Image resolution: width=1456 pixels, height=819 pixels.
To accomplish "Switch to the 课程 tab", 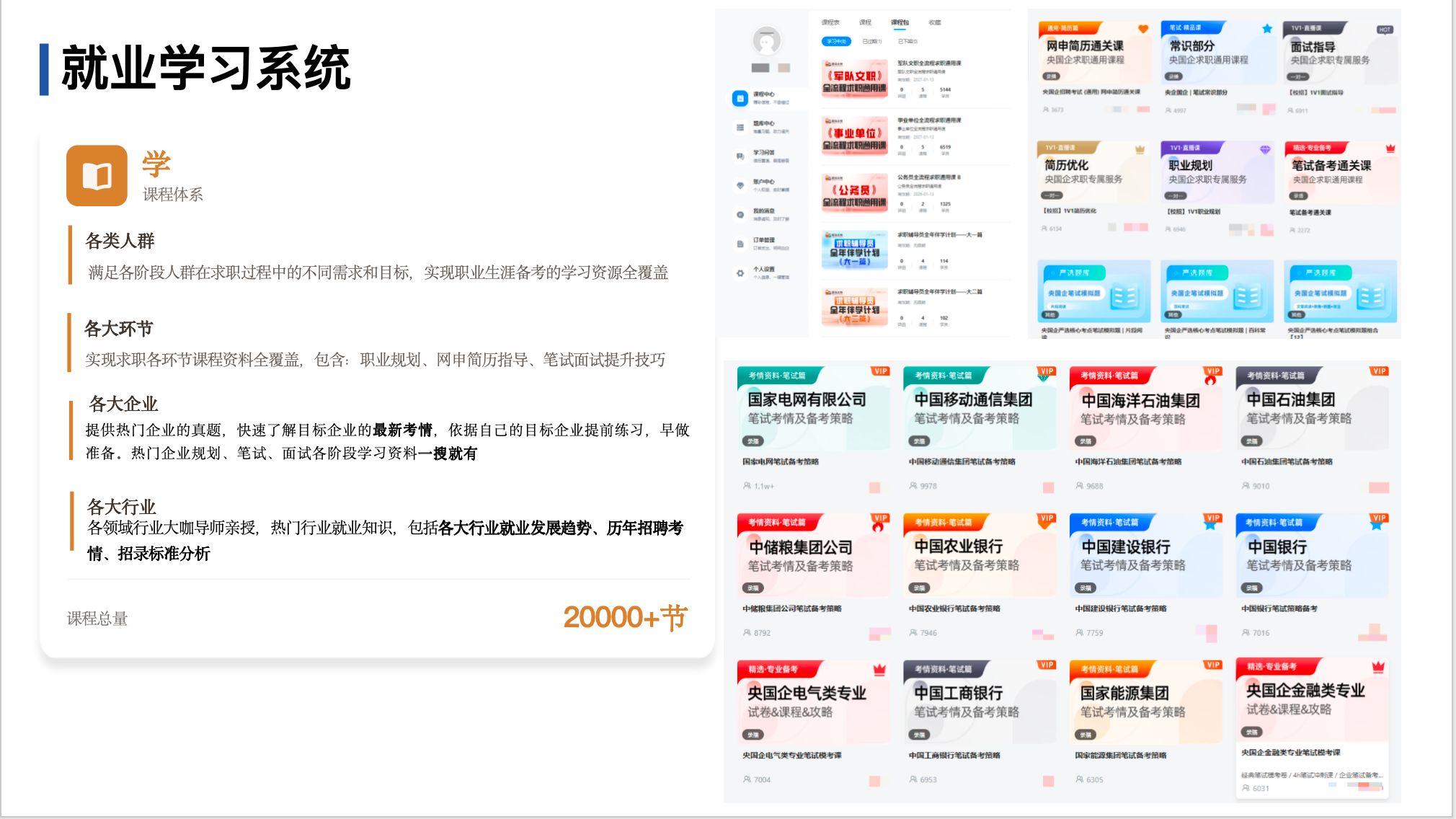I will (866, 22).
